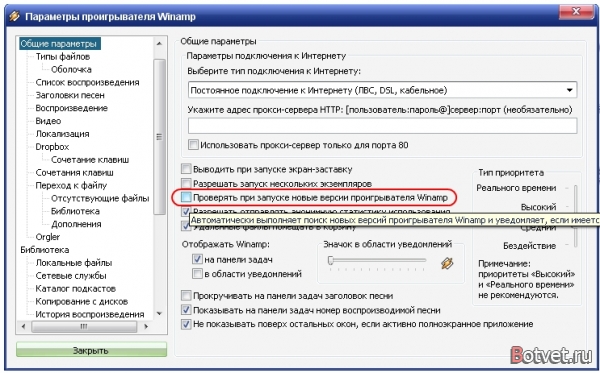
Task: Click the 'Реального времени' priority label
Action: [x=516, y=188]
